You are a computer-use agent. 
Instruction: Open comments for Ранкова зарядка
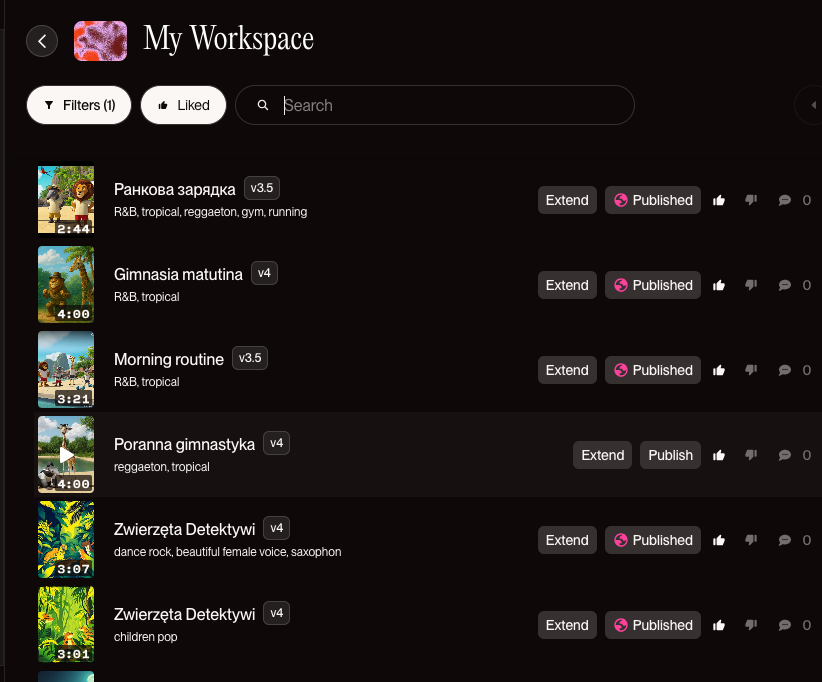(x=785, y=200)
